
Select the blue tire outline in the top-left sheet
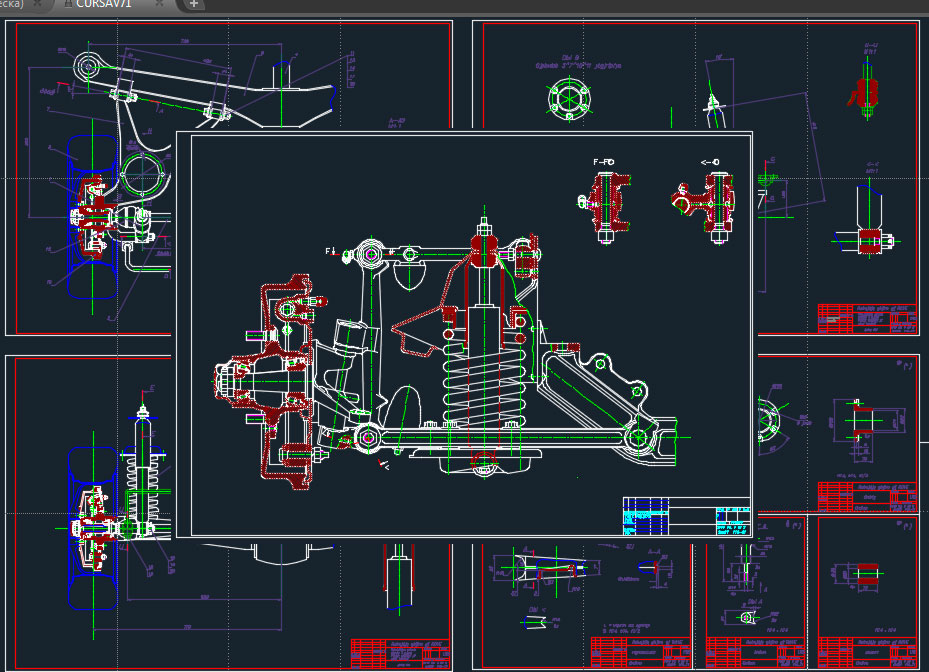tap(92, 217)
